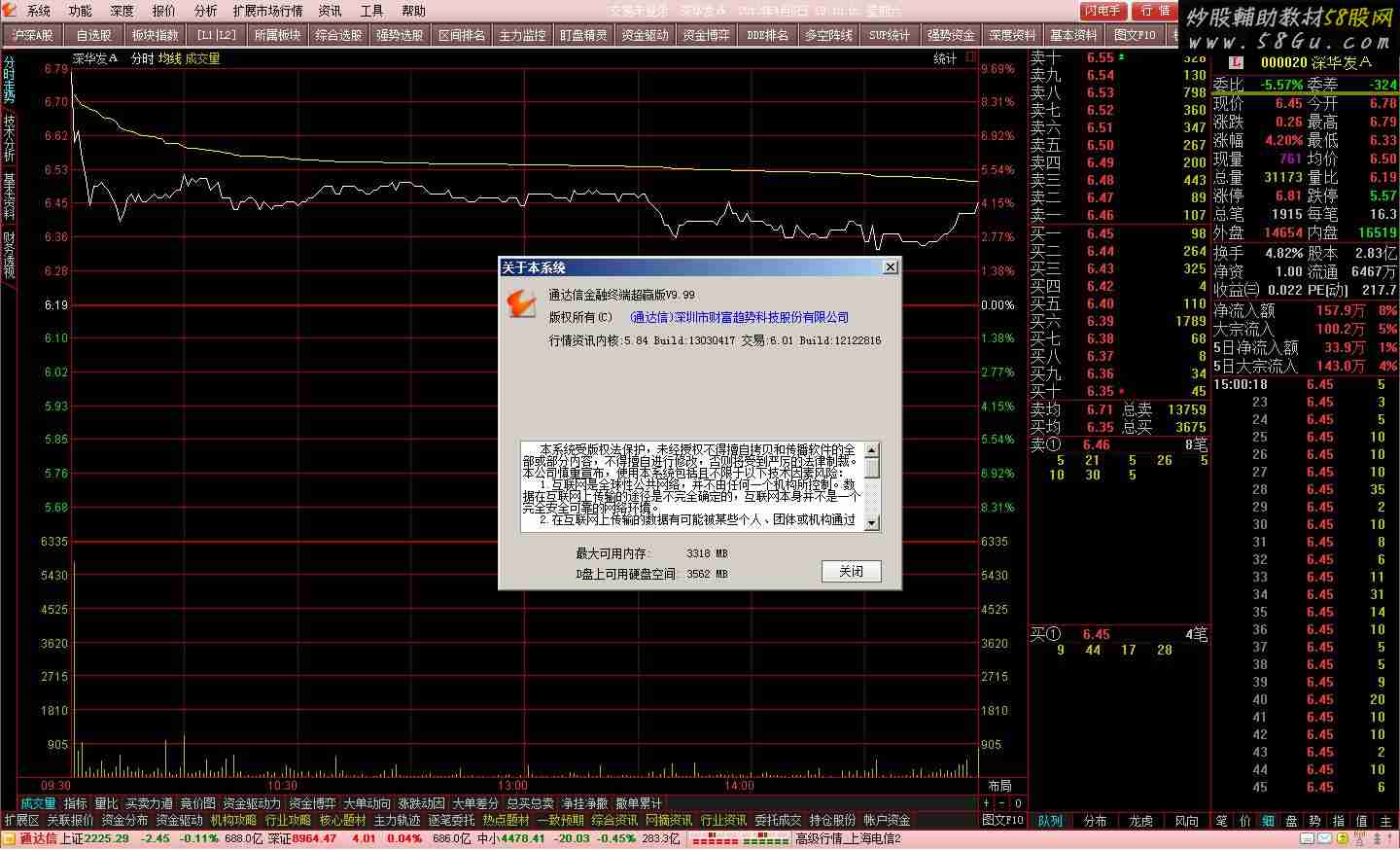This screenshot has width=1400, height=850.
Task: Click the red L marker beside 000020
Action: point(1237,62)
